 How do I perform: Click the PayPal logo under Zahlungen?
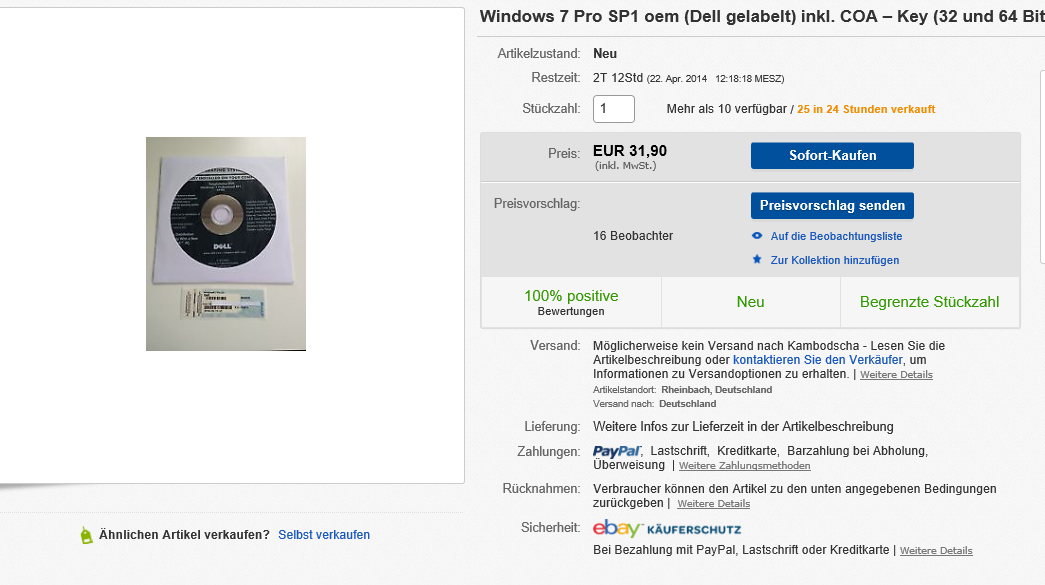(x=616, y=451)
